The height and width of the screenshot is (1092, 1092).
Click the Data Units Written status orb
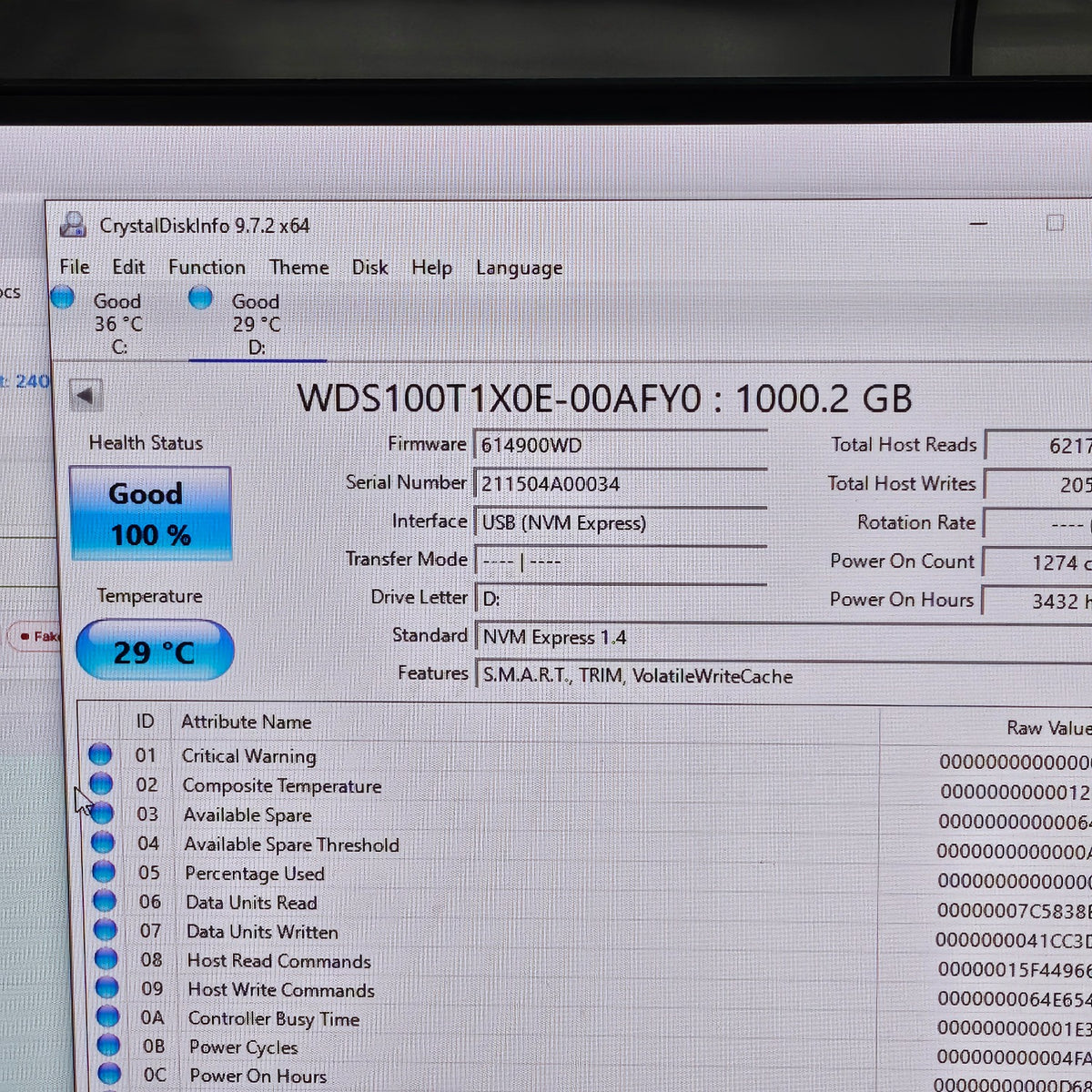[106, 930]
